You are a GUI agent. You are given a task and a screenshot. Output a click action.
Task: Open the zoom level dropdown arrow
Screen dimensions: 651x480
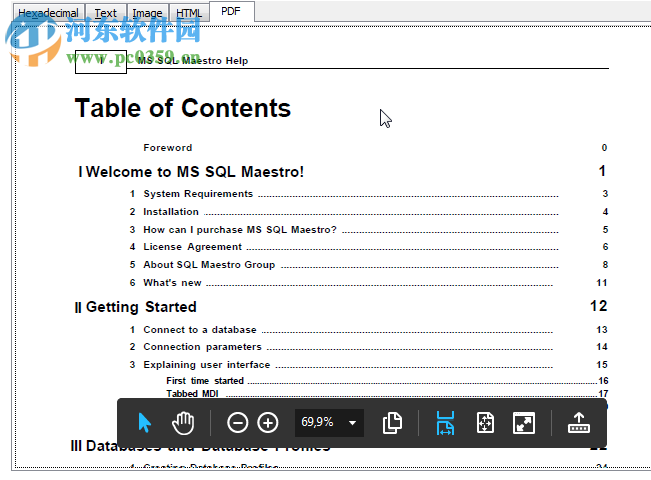coord(352,423)
